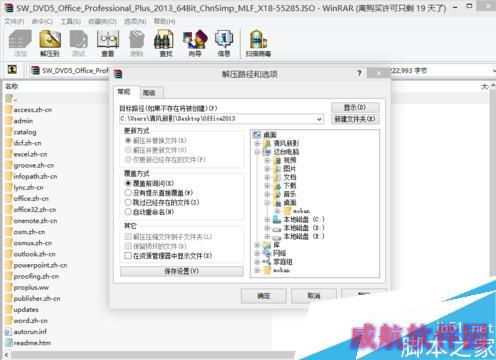This screenshot has height=360, width=496.
Task: Click the readme.htm file icon
Action: click(9, 343)
